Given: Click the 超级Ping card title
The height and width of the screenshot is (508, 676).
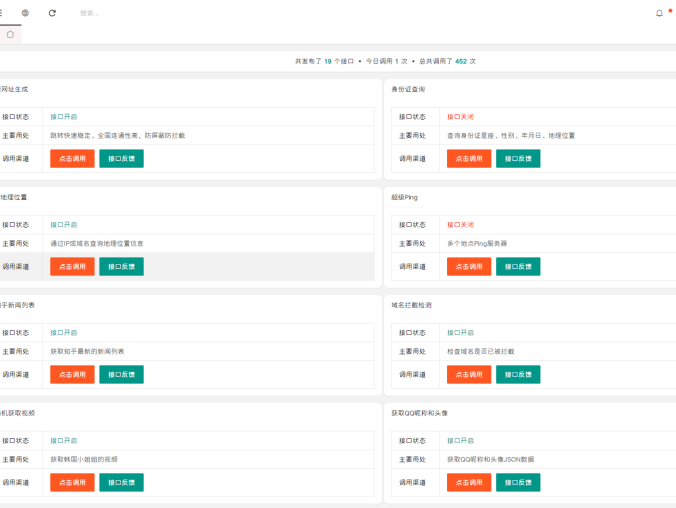Looking at the screenshot, I should coord(404,197).
